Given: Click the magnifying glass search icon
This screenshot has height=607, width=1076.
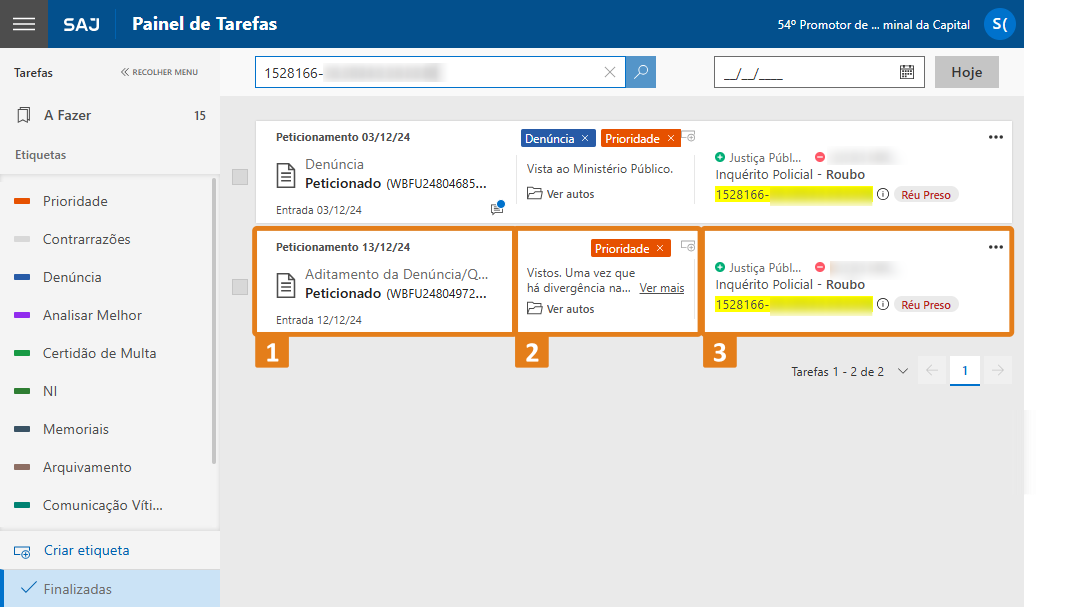Looking at the screenshot, I should pos(640,71).
